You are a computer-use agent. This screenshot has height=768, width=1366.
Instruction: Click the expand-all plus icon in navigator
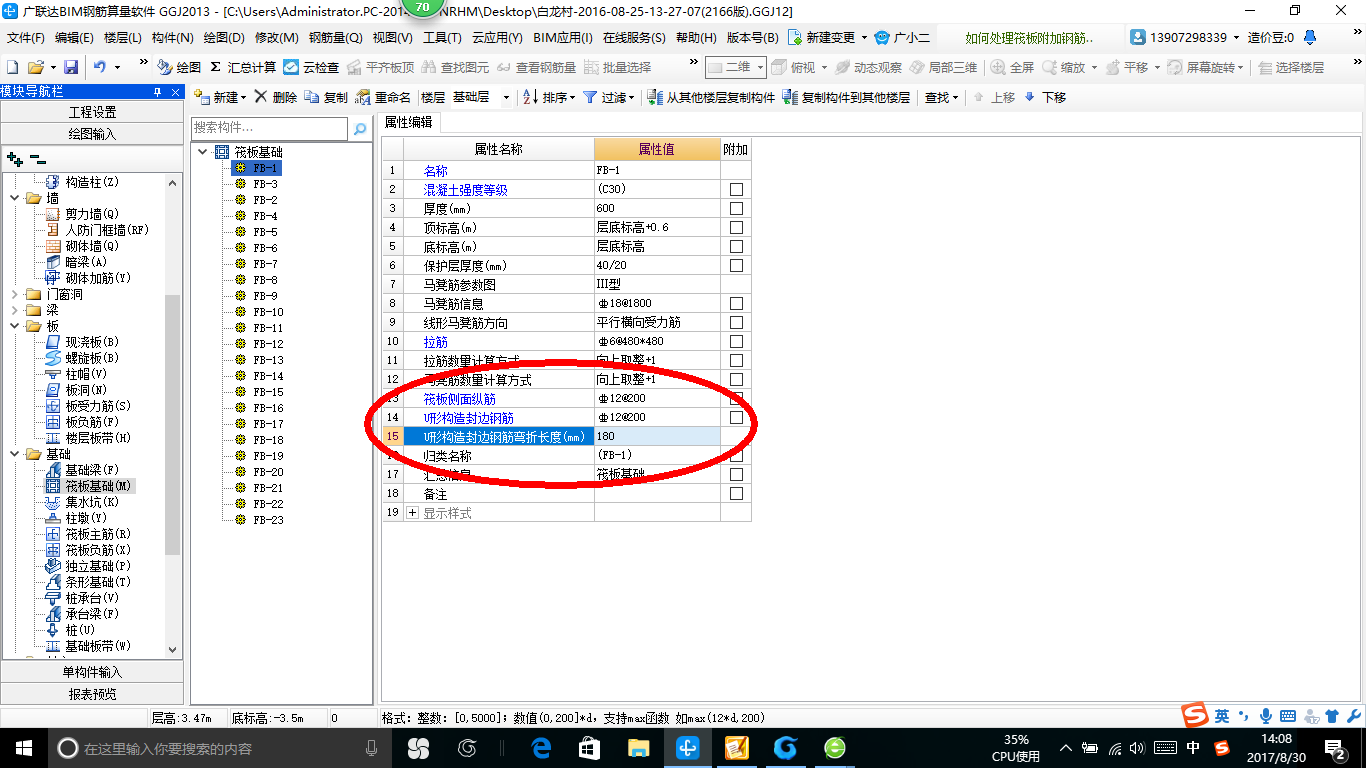(x=14, y=159)
